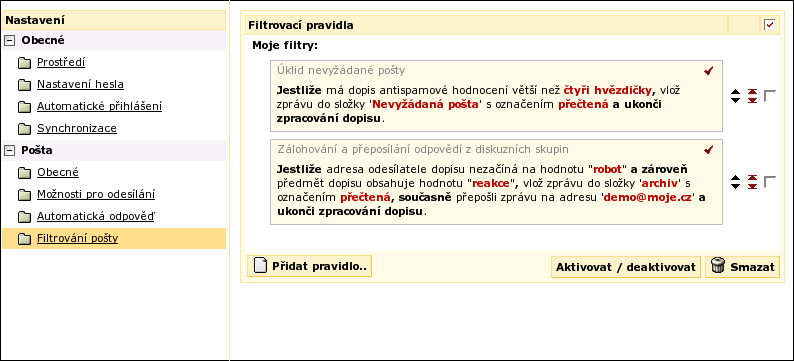Click the folder icon next to Prostředí
The image size is (794, 361).
pos(24,63)
